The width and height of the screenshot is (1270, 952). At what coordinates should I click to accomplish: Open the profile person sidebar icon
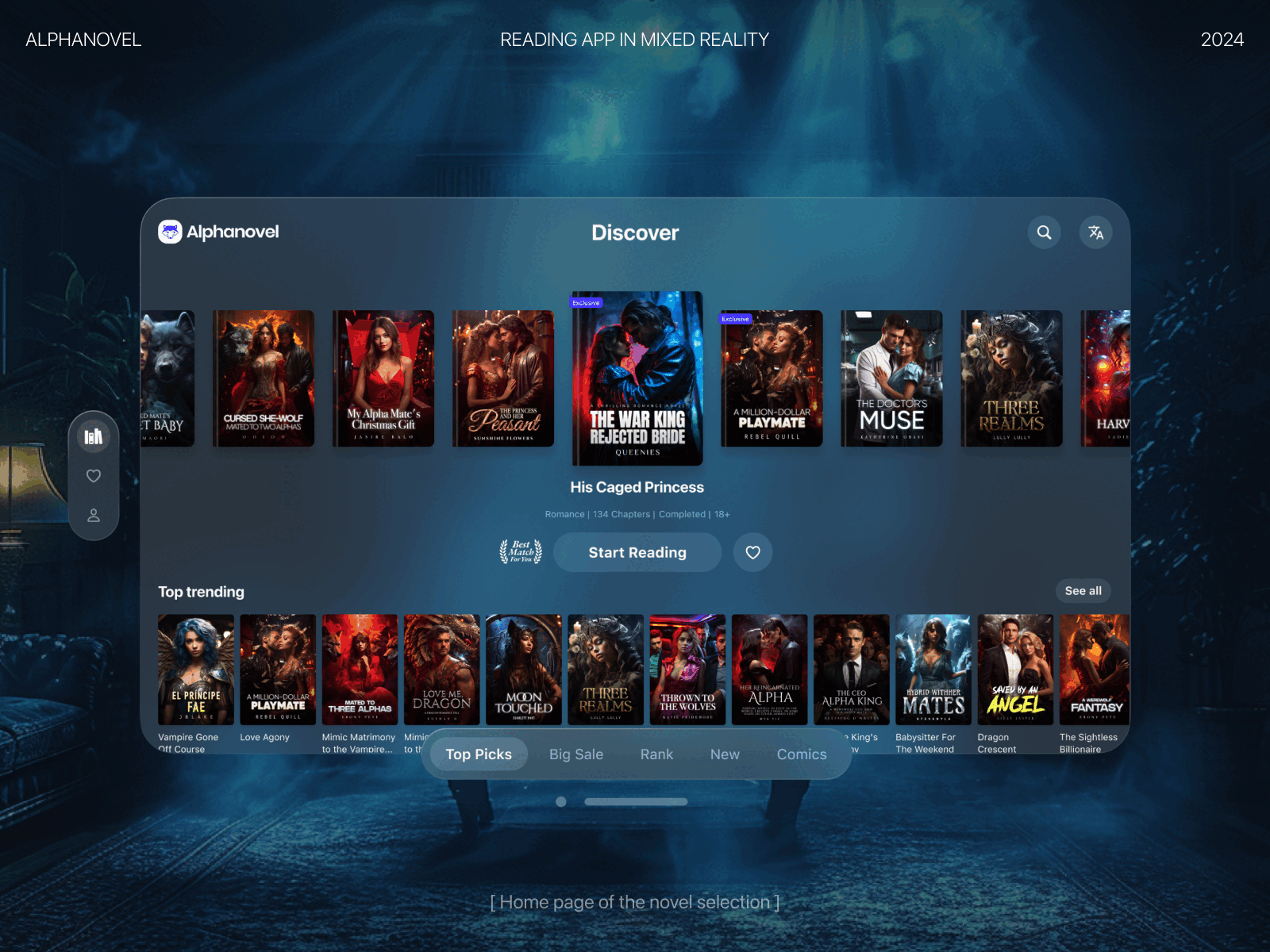[x=94, y=516]
